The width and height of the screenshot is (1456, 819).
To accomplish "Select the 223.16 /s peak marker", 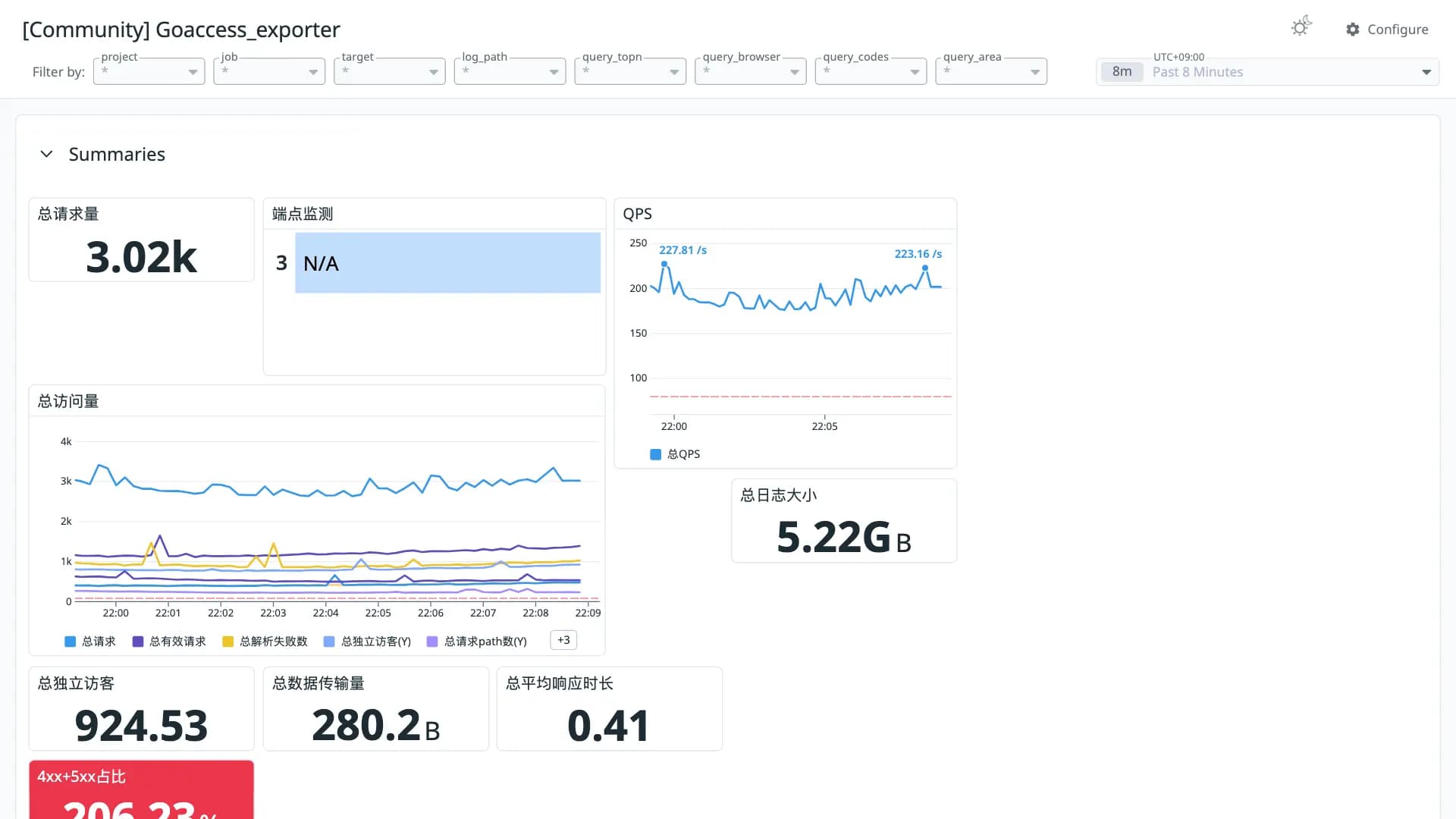I will click(924, 268).
